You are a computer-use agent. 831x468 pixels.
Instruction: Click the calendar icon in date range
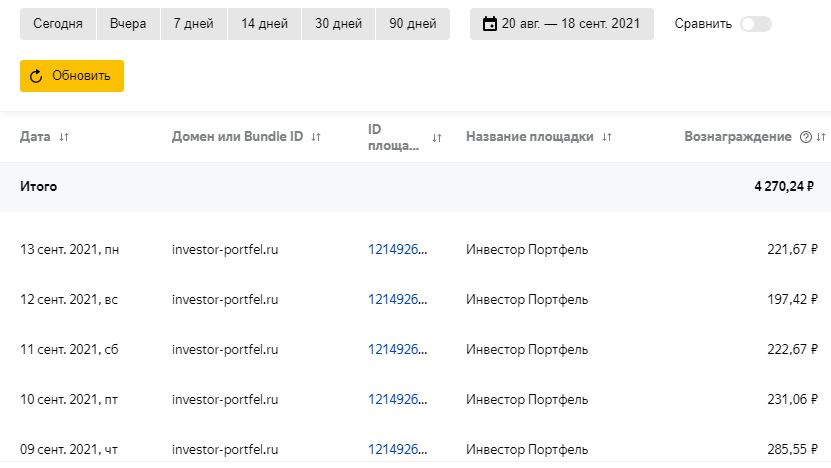(490, 24)
